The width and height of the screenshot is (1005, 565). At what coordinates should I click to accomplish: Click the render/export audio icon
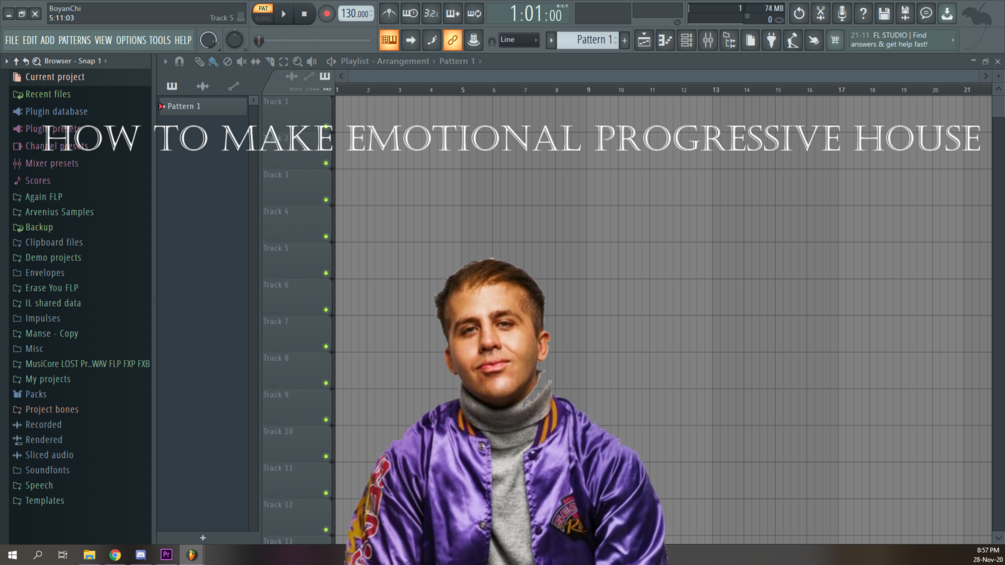coord(905,13)
